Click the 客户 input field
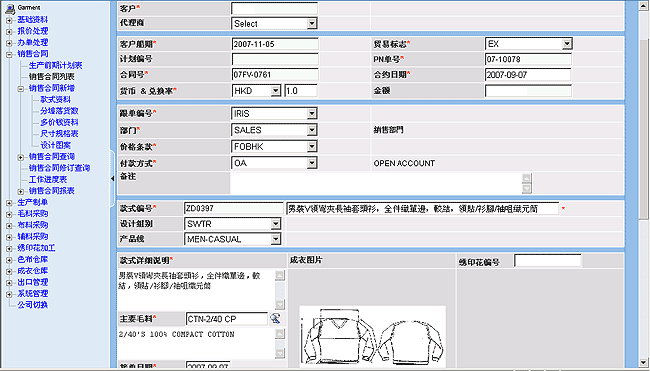Image resolution: width=650 pixels, height=371 pixels. coord(274,8)
